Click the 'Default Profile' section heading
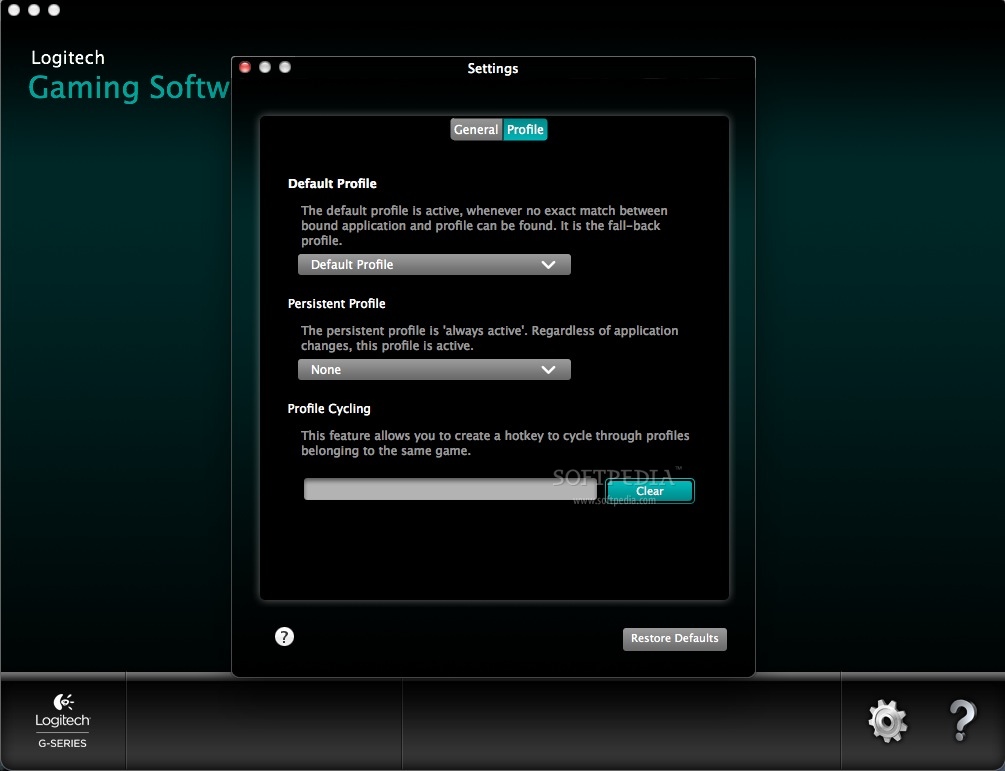The width and height of the screenshot is (1005, 771). click(x=332, y=183)
